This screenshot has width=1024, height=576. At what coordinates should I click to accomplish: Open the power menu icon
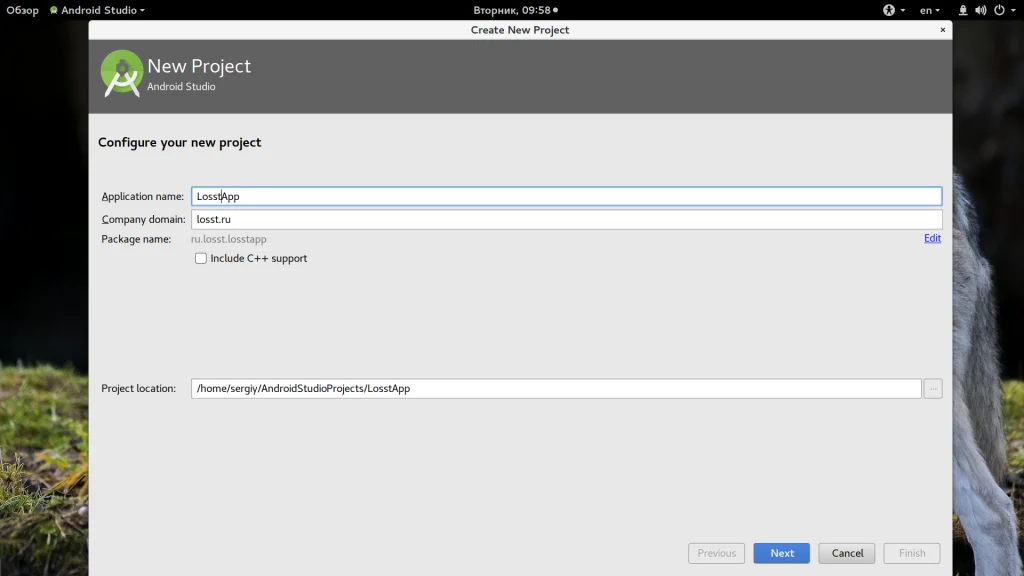(x=999, y=10)
